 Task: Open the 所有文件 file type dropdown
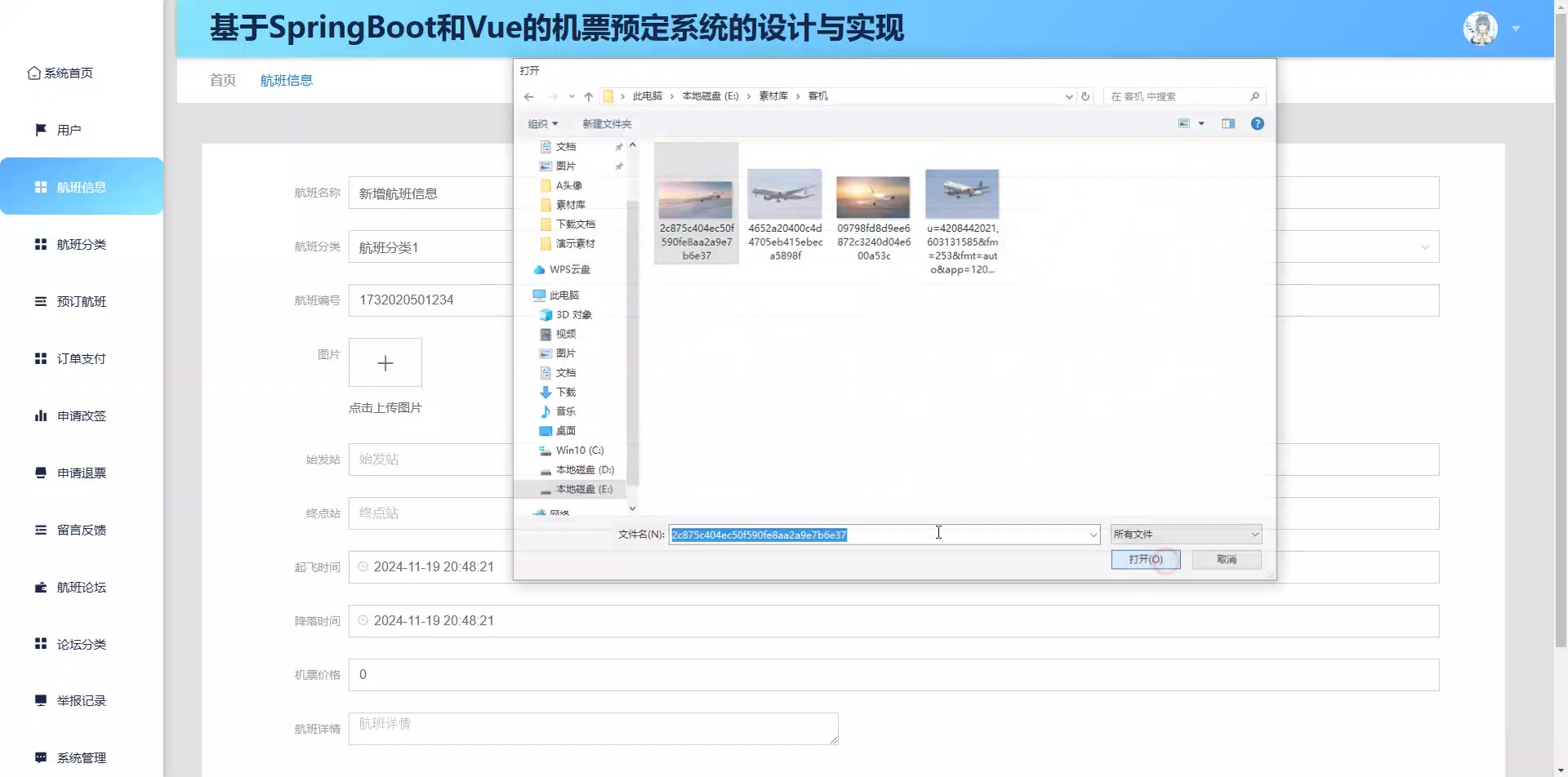coord(1186,535)
